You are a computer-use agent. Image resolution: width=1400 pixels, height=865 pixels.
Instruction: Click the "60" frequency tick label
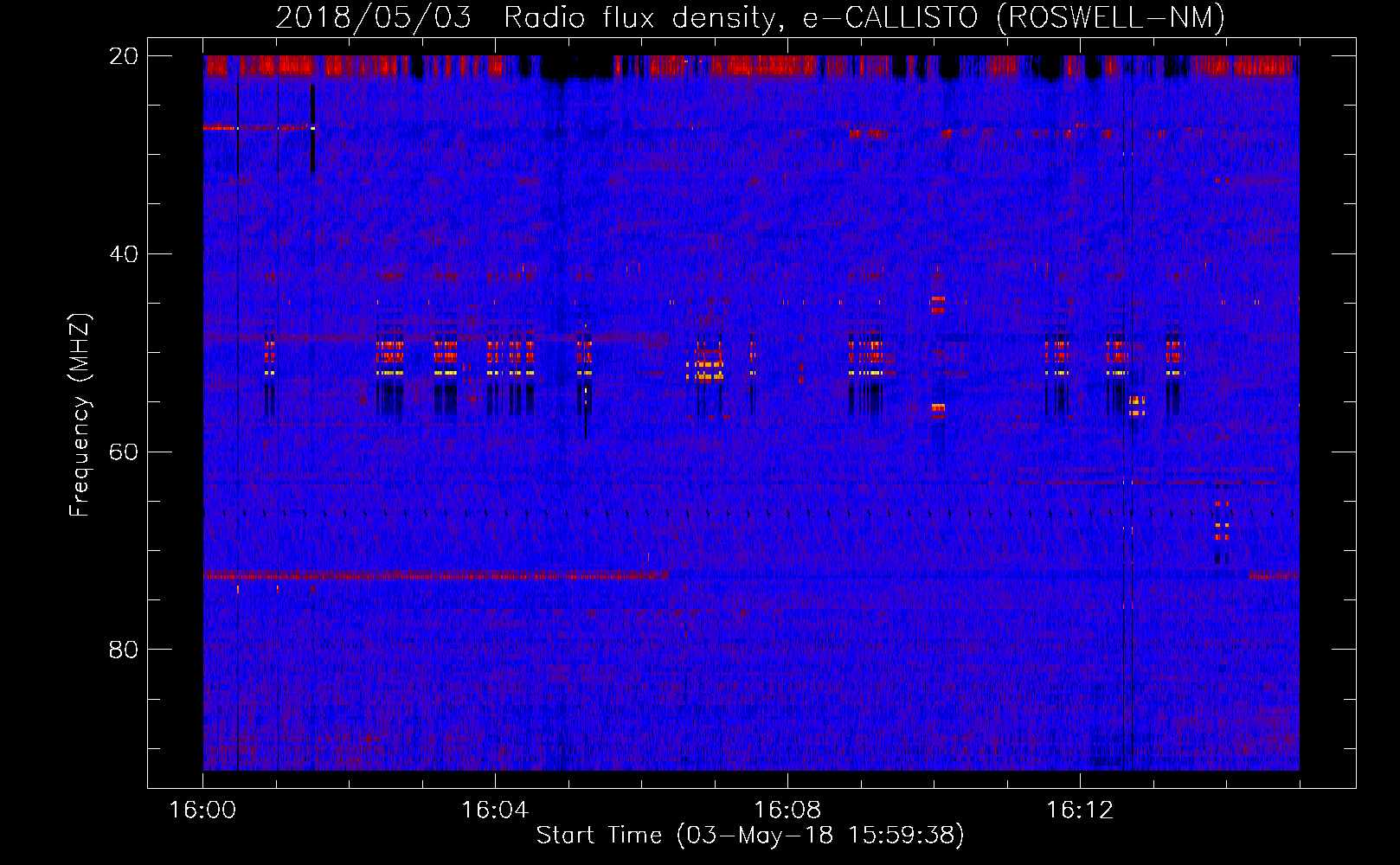tap(124, 452)
